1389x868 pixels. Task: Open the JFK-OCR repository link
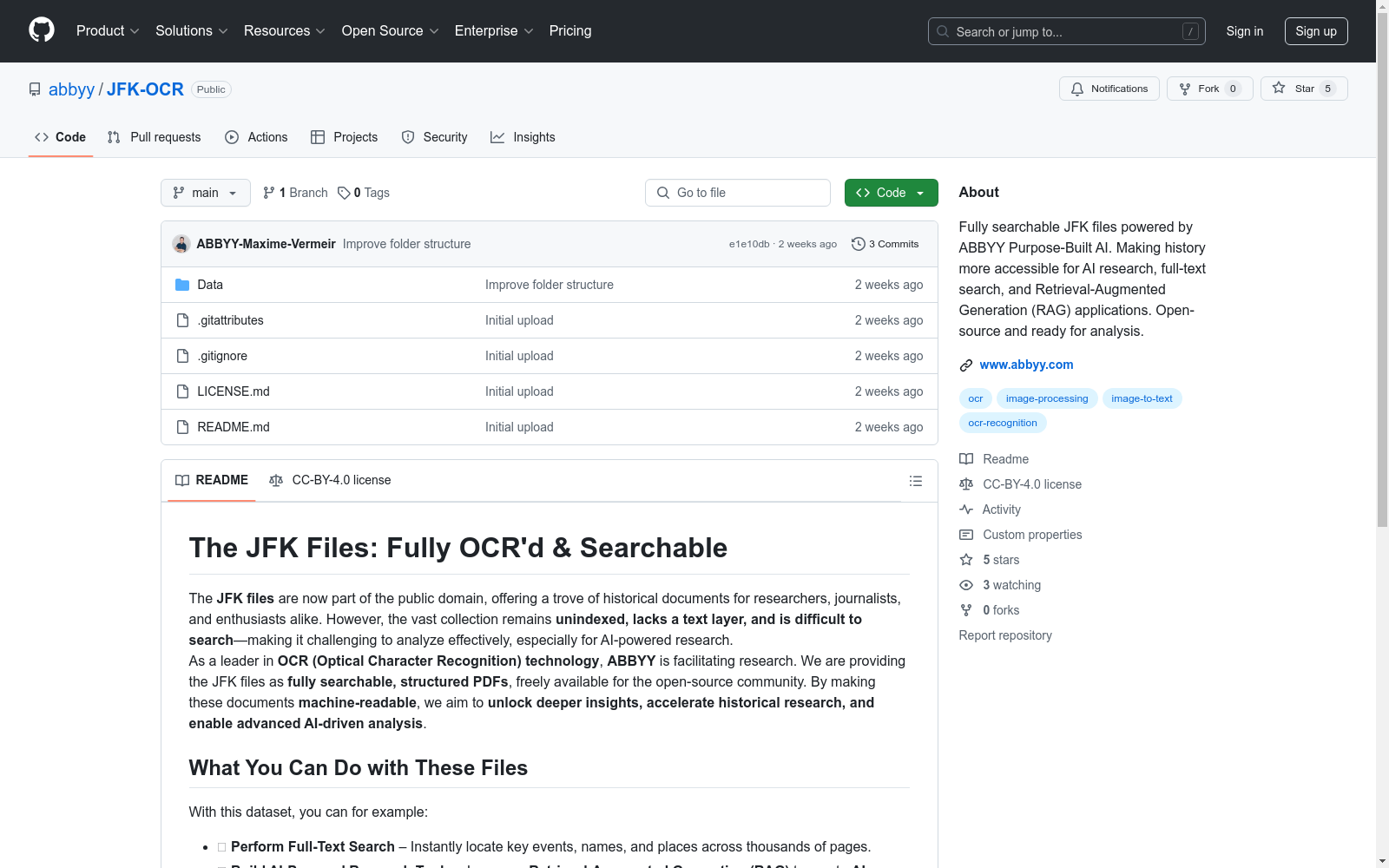tap(145, 89)
